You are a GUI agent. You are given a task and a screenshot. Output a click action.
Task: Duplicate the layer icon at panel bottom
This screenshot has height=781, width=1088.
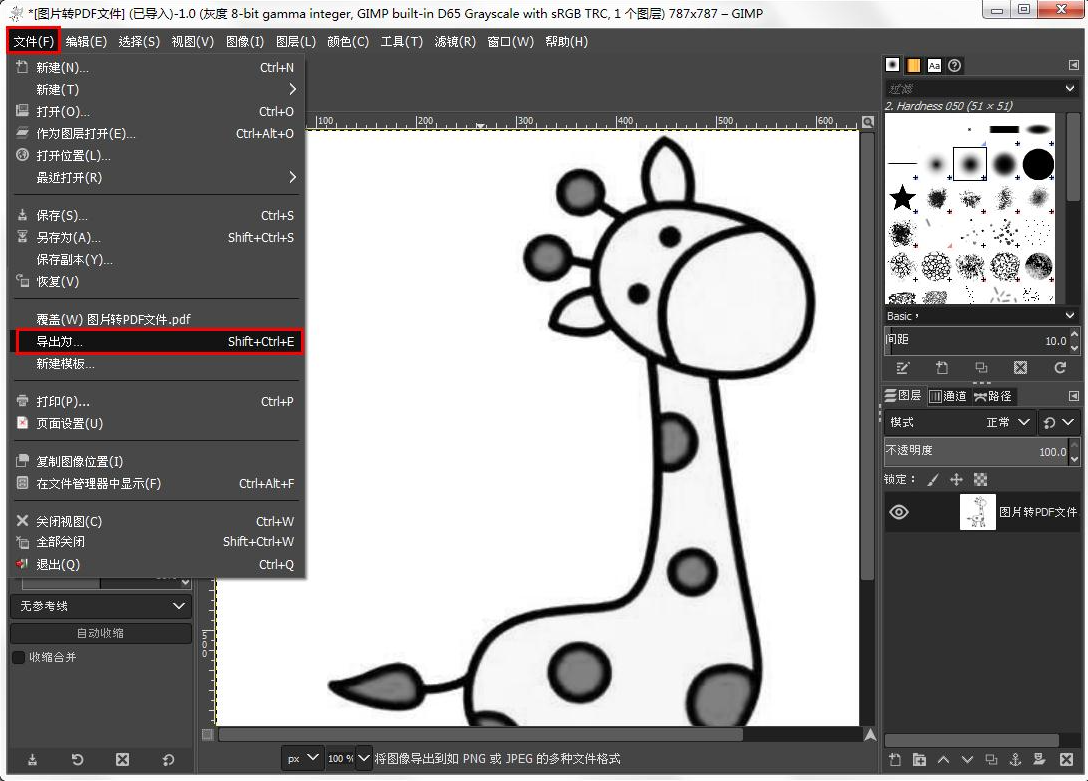991,759
